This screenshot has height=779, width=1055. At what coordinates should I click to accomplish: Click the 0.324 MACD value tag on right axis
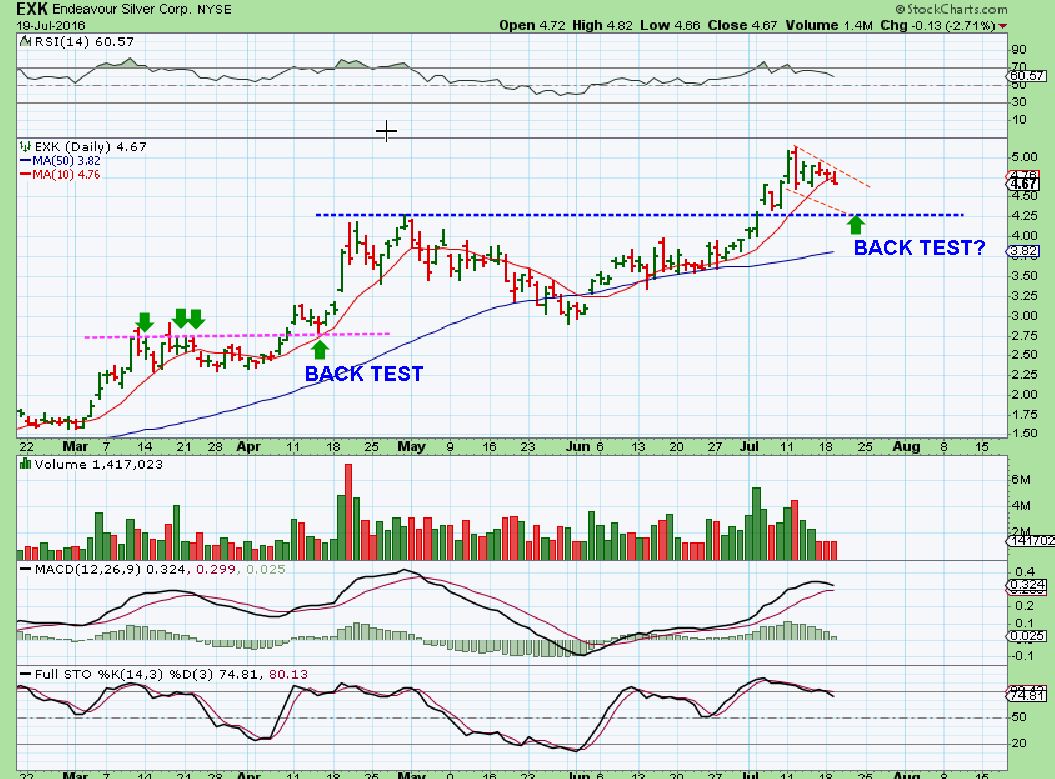point(1027,585)
